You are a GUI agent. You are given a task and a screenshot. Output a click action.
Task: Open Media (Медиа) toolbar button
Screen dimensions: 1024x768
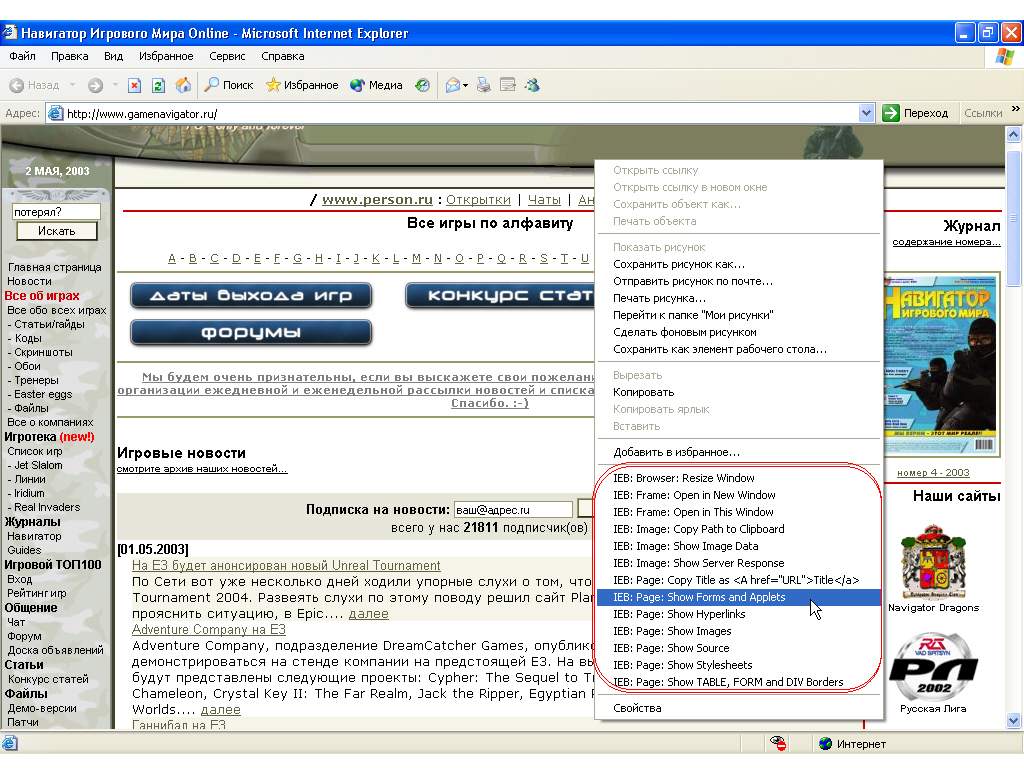tap(376, 85)
